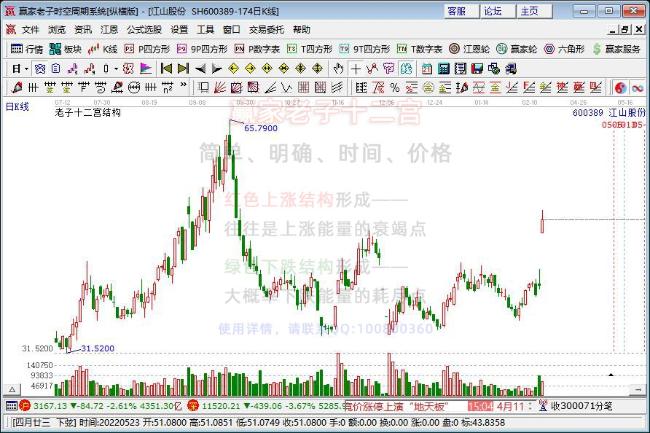The image size is (650, 433).
Task: Open the 9T四方形 tool
Action: [364, 49]
